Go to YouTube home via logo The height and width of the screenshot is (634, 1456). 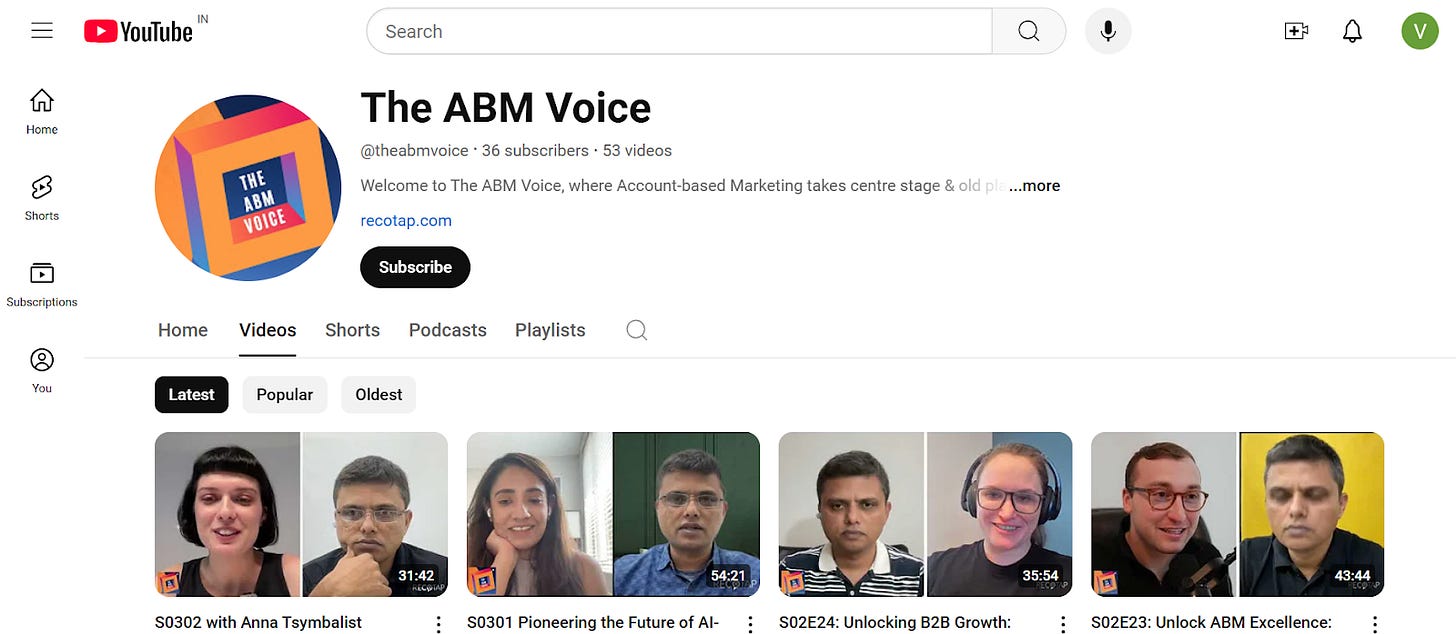[x=138, y=32]
